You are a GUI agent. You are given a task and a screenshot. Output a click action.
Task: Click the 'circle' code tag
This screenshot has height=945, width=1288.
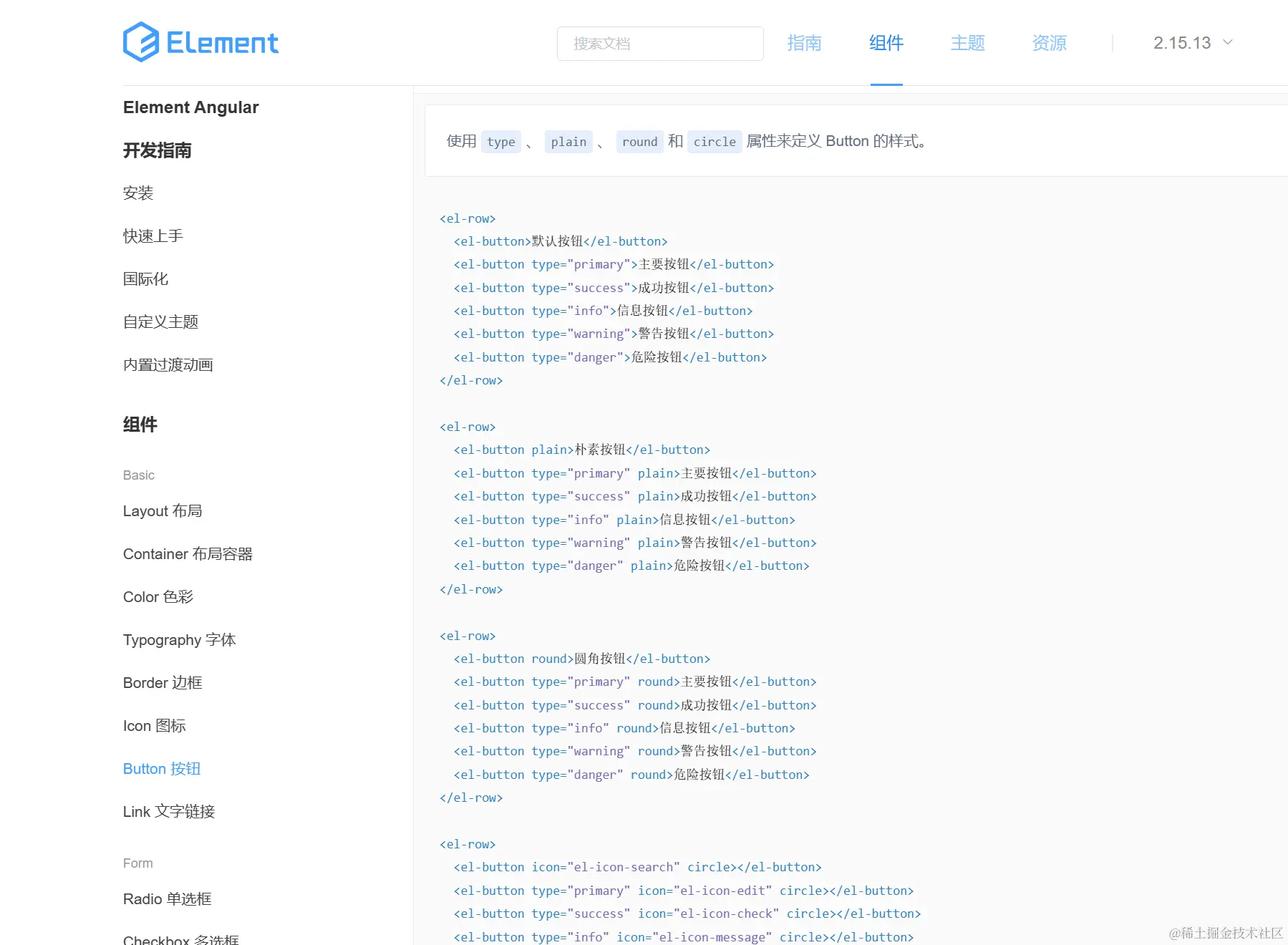[715, 142]
